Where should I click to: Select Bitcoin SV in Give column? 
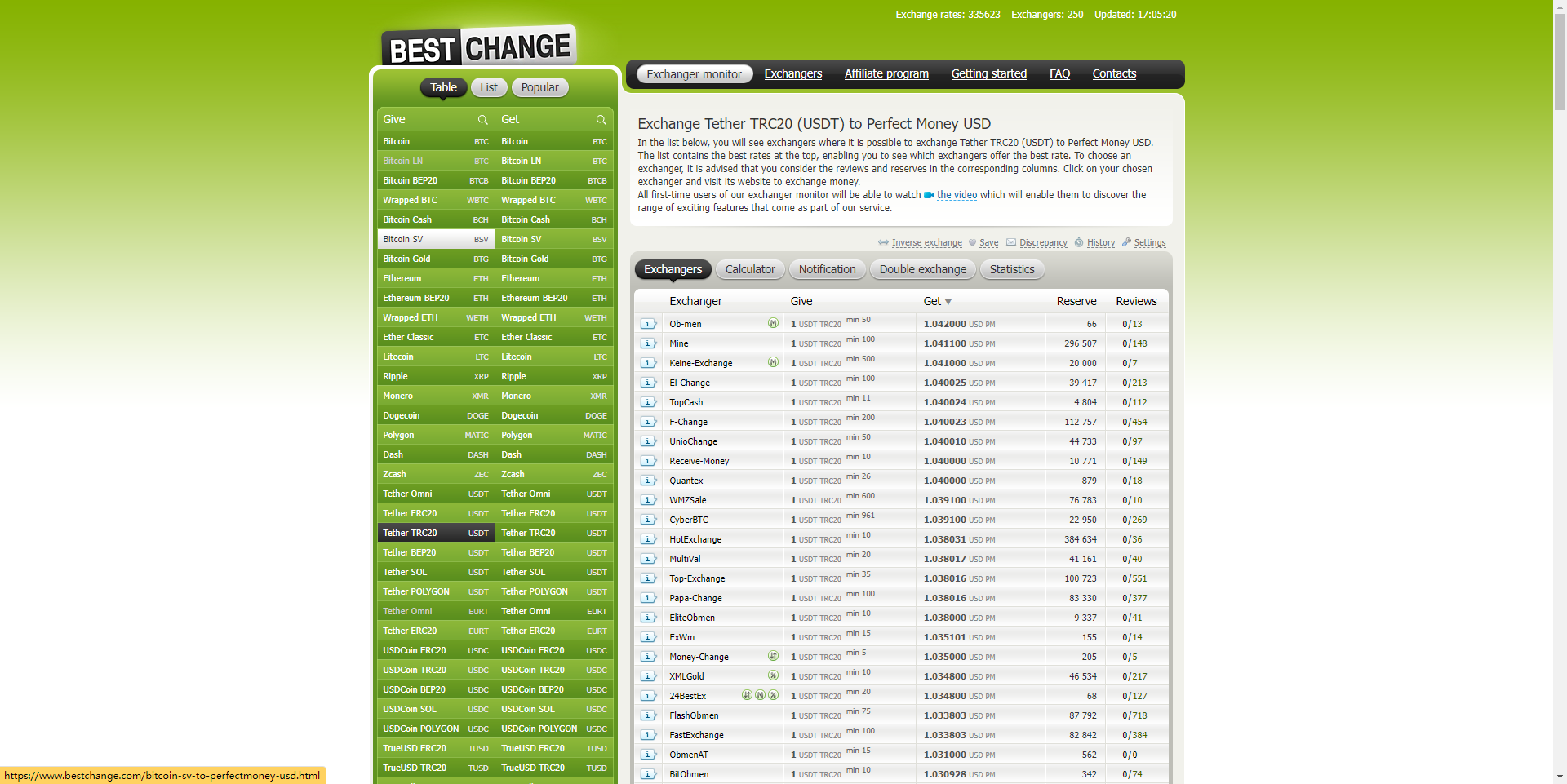436,239
